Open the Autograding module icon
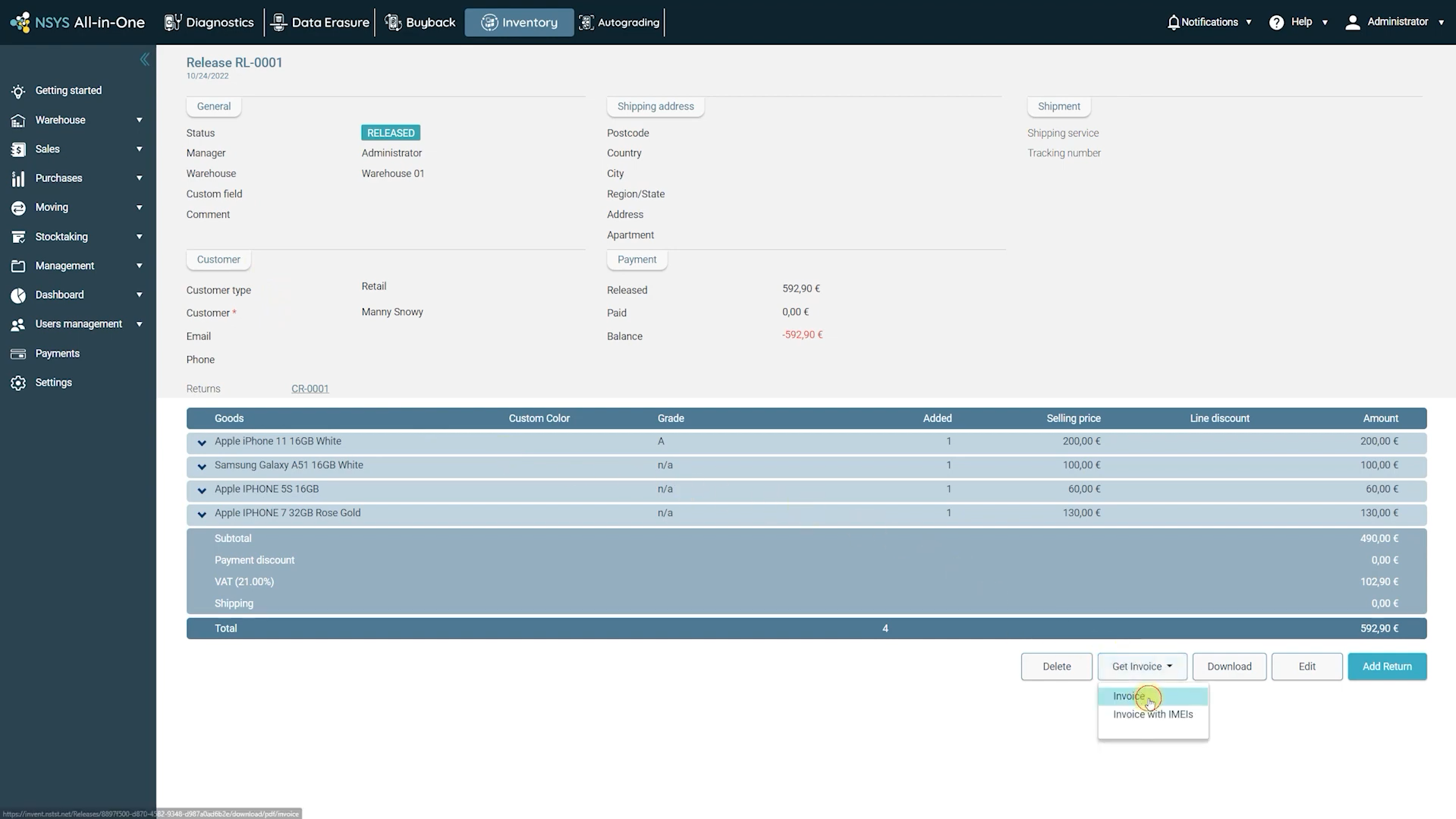 (586, 22)
